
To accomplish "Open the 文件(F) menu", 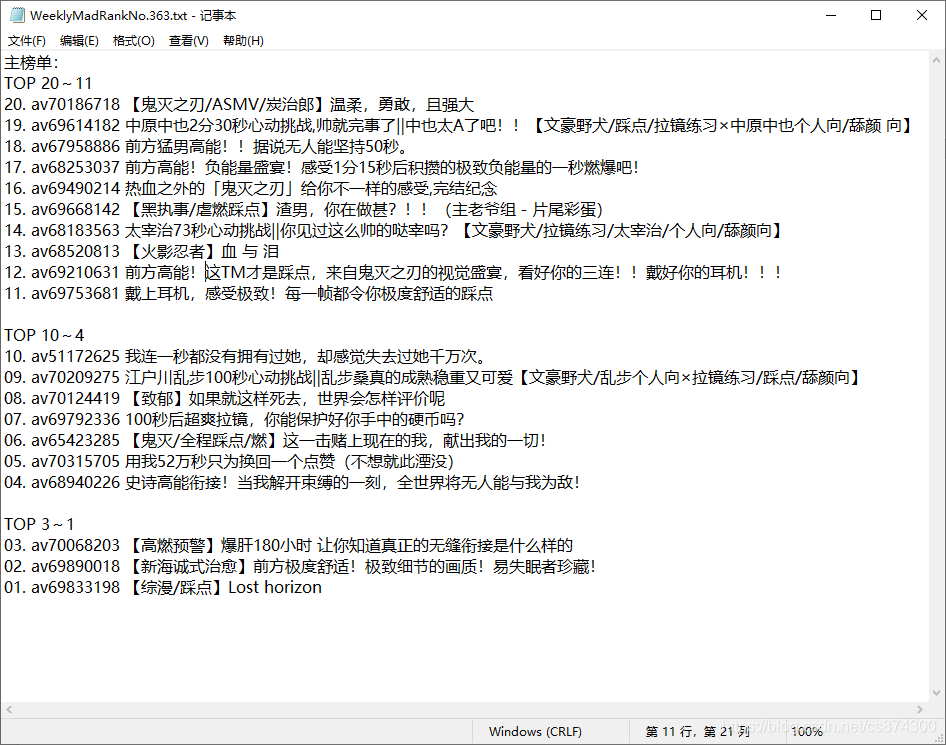I will (27, 40).
